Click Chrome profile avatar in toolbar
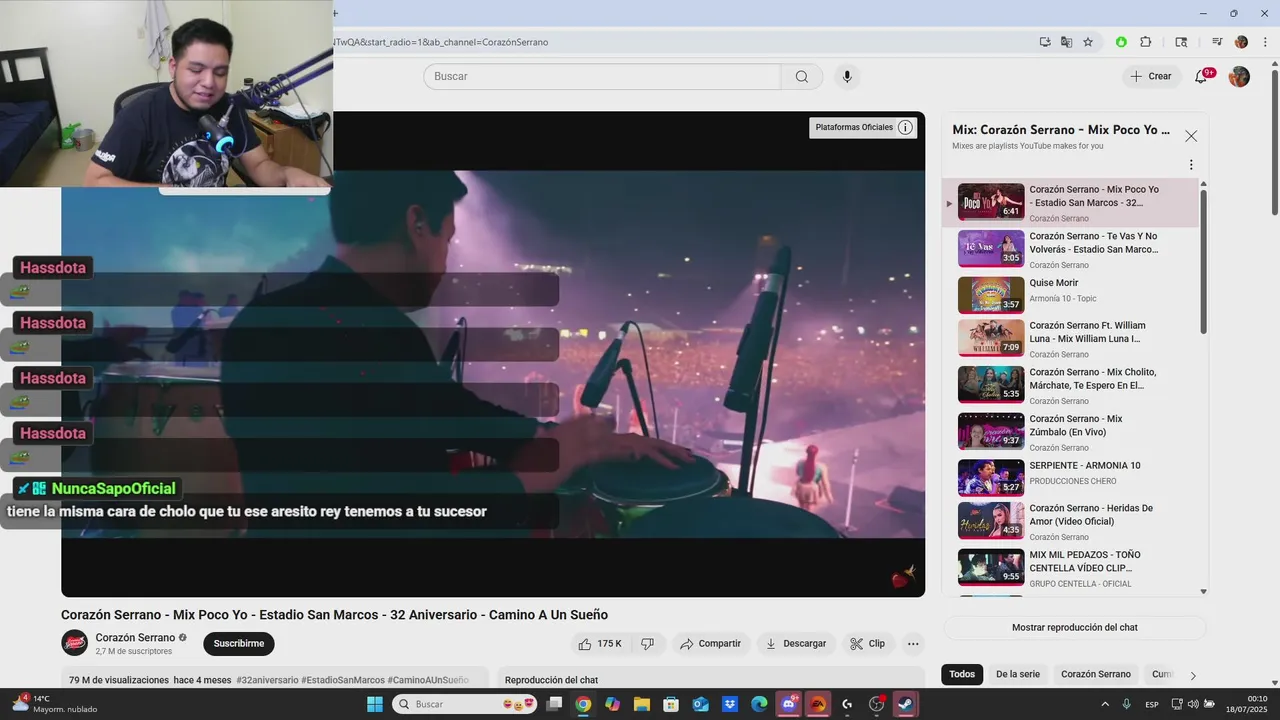Screen dimensions: 1280x720 point(1241,42)
